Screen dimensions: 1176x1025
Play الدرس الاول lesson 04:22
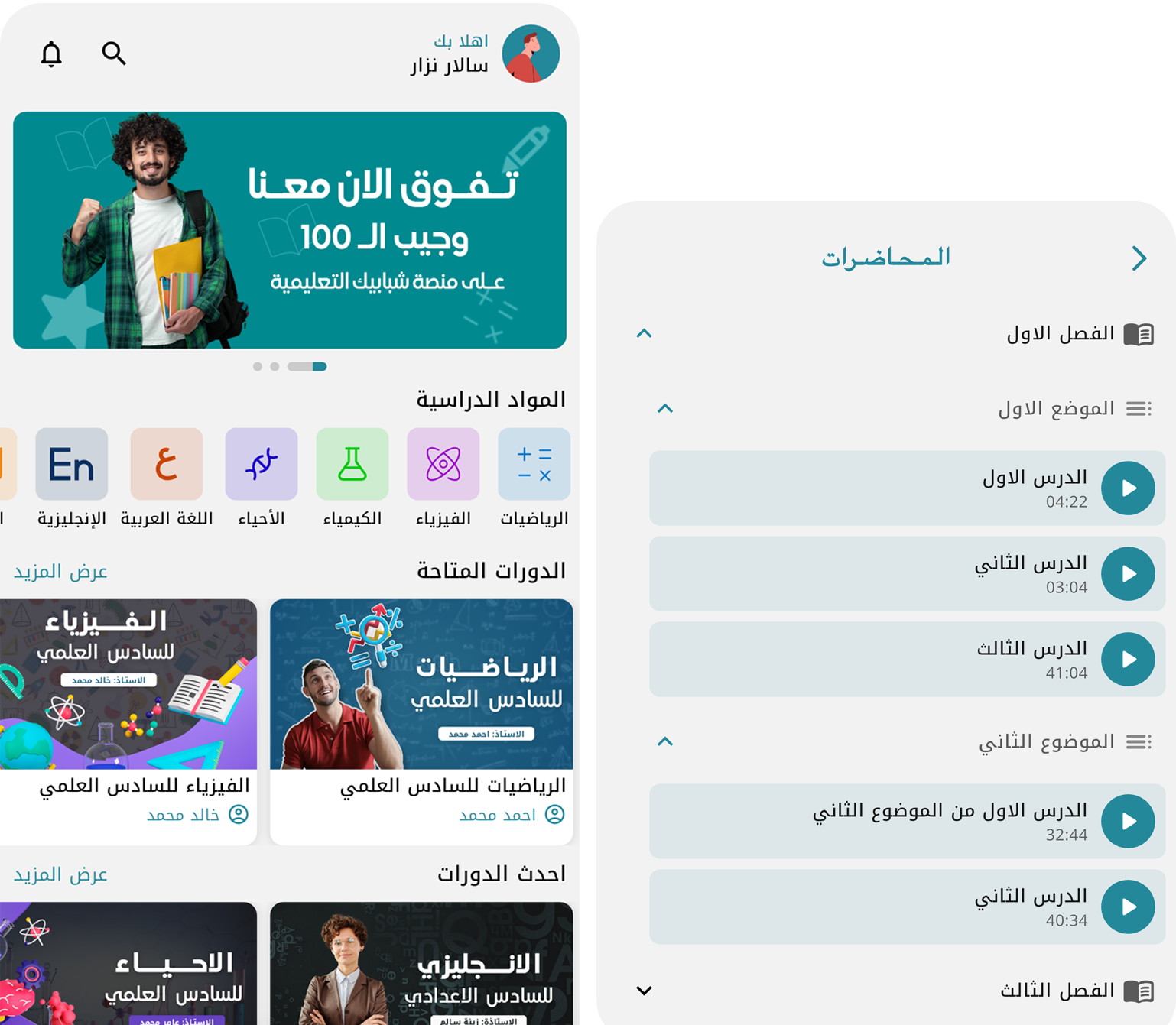click(x=1128, y=488)
